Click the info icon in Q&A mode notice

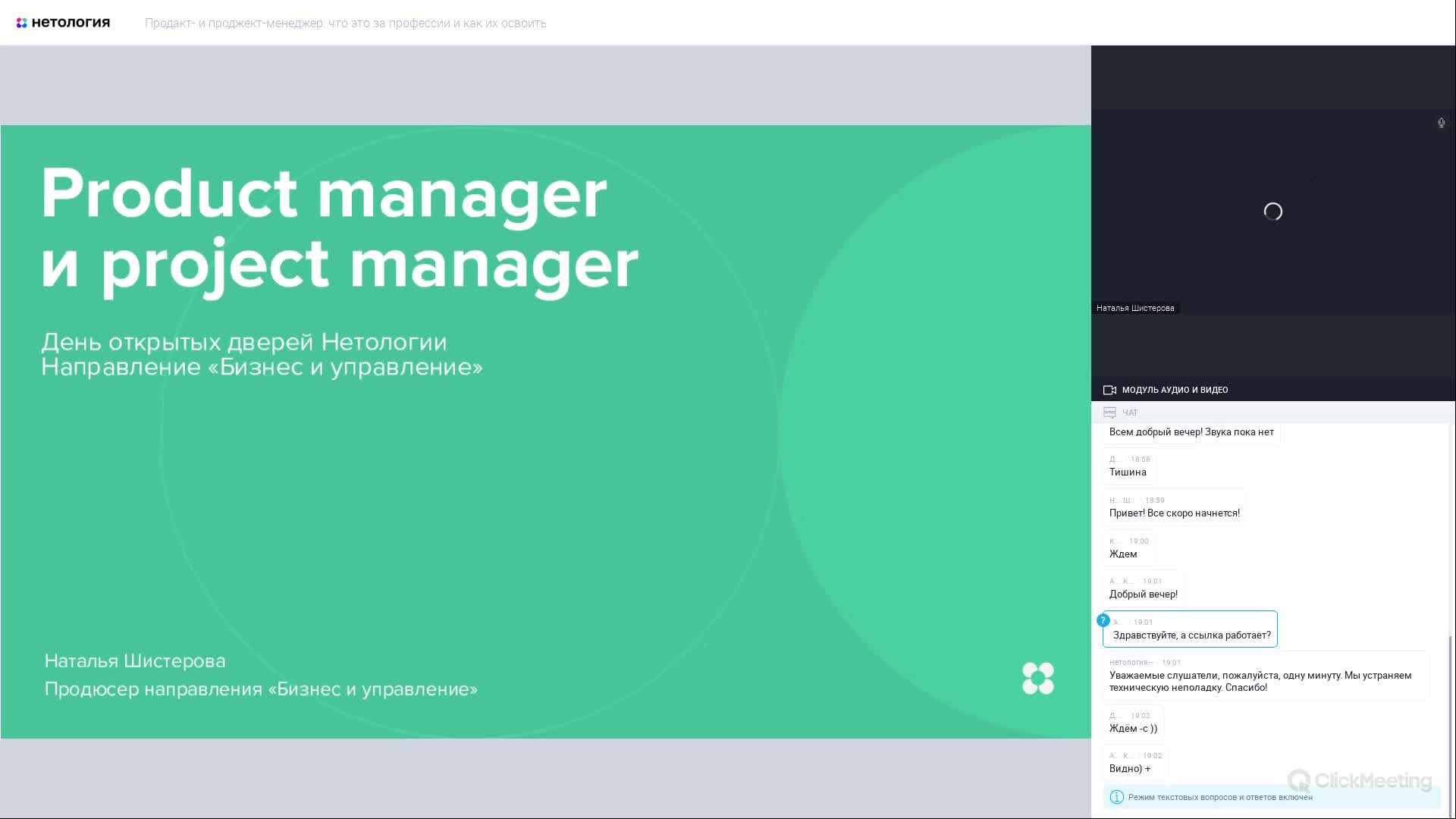[1116, 797]
